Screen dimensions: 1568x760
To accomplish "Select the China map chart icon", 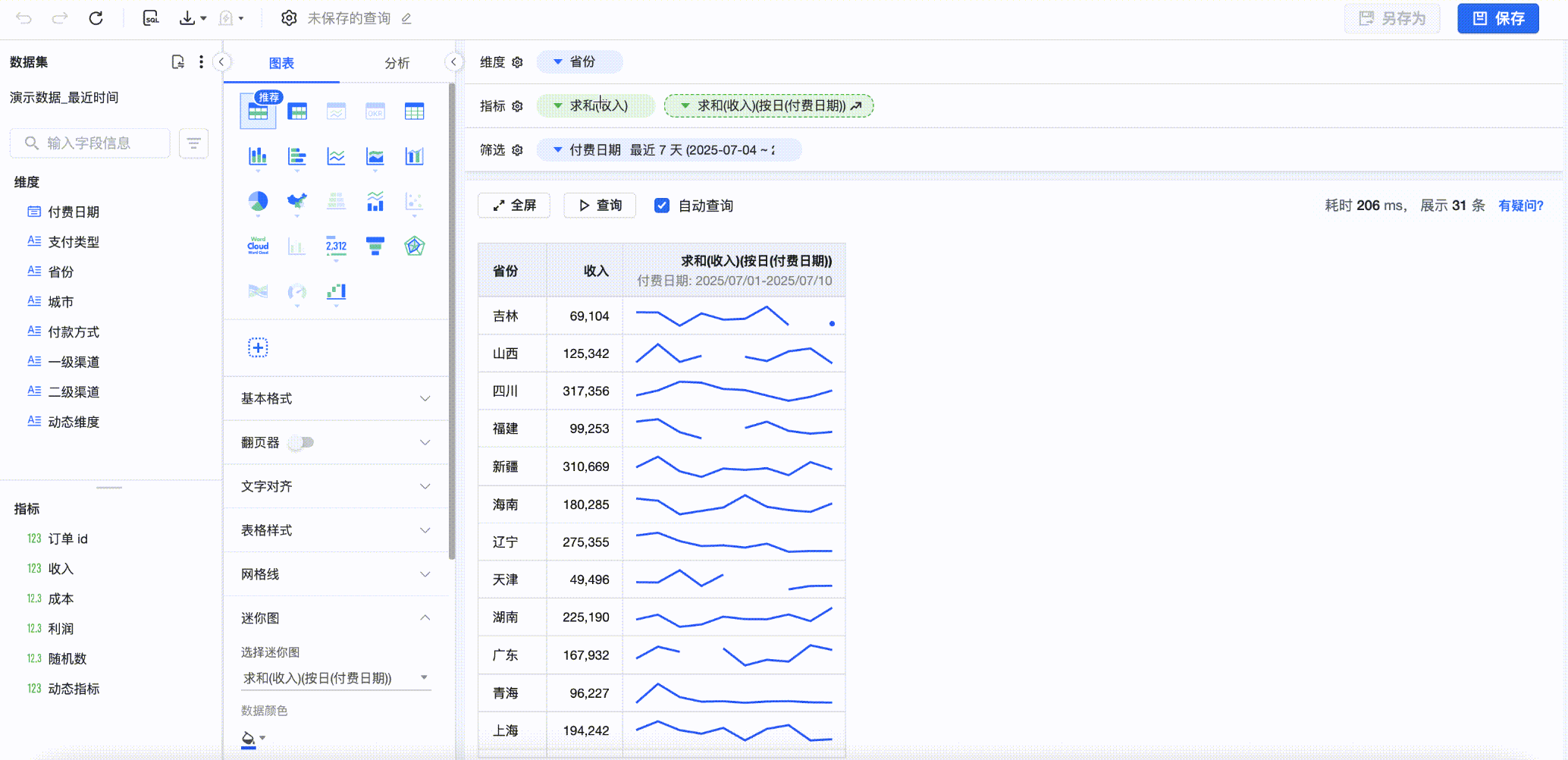I will 297,201.
